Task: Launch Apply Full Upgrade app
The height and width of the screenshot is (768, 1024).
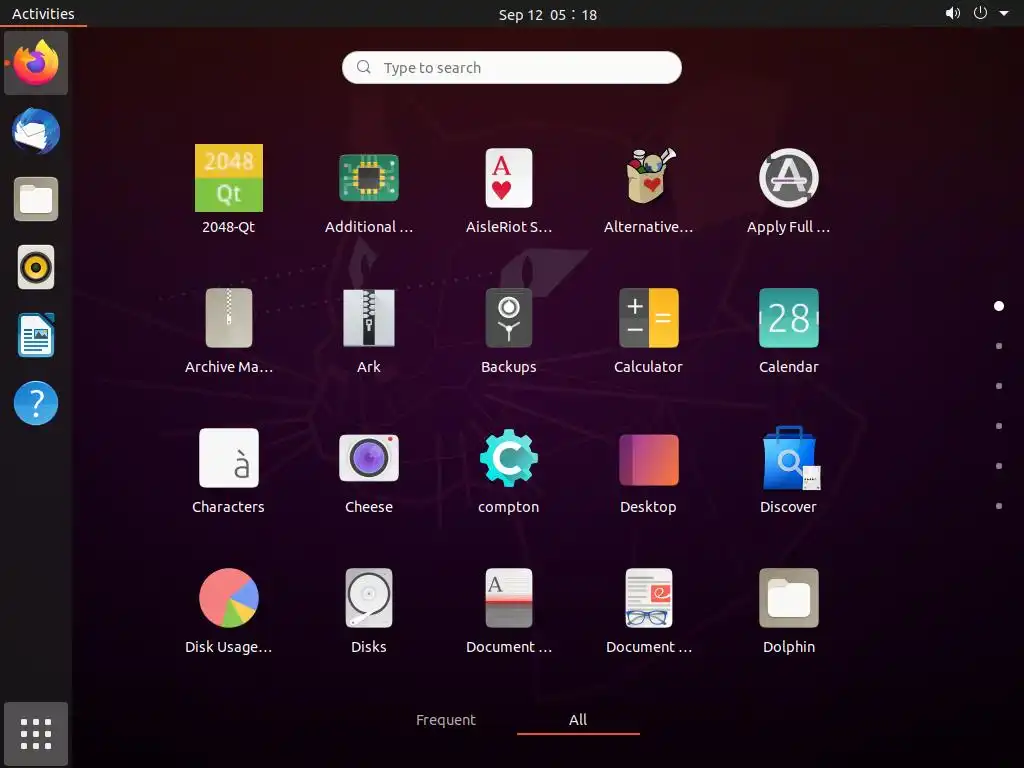Action: pyautogui.click(x=788, y=178)
